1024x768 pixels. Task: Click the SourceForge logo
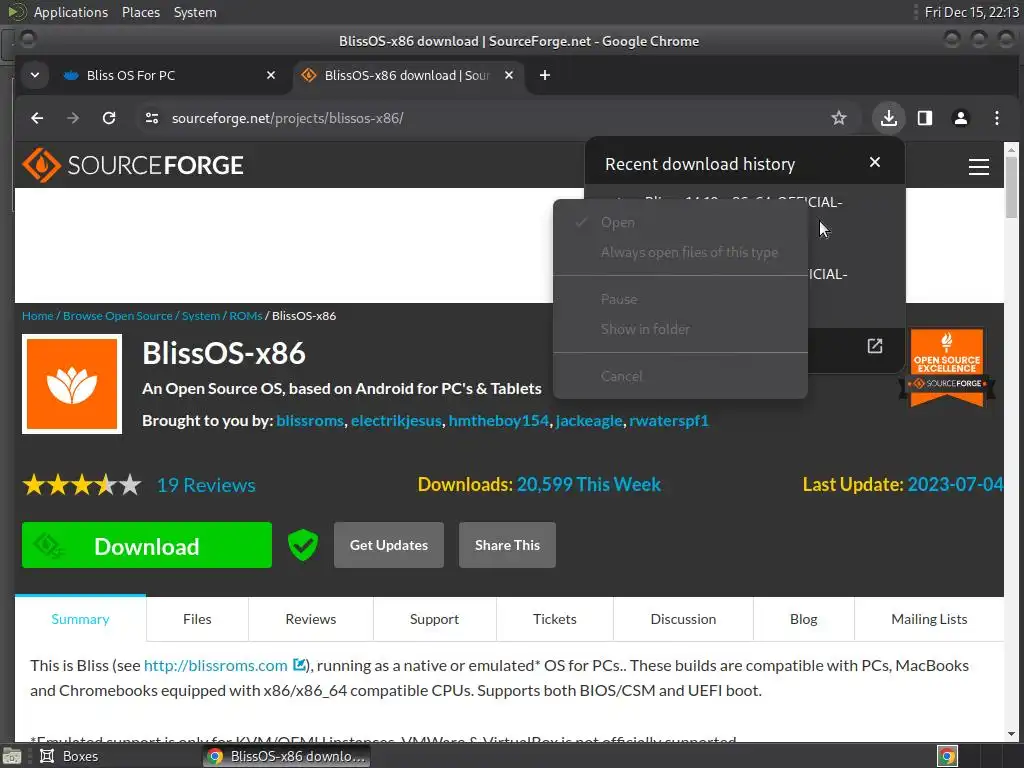(x=133, y=165)
